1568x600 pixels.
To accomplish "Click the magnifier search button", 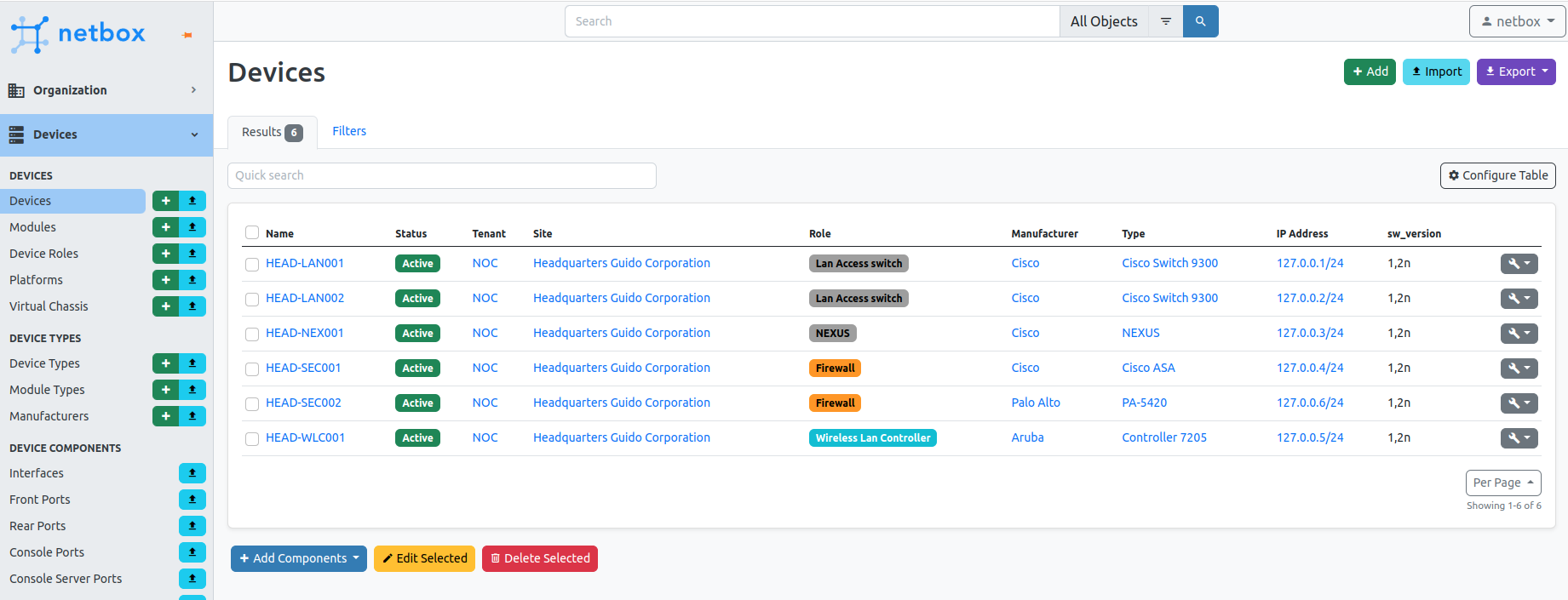I will click(1200, 21).
